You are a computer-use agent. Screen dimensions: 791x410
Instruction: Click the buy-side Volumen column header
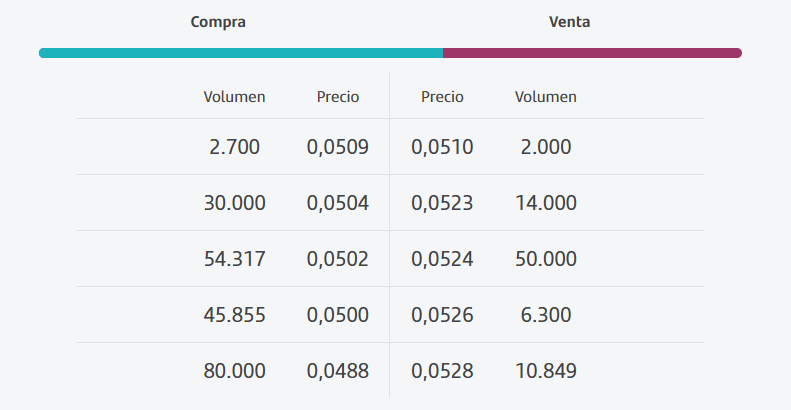click(x=234, y=97)
